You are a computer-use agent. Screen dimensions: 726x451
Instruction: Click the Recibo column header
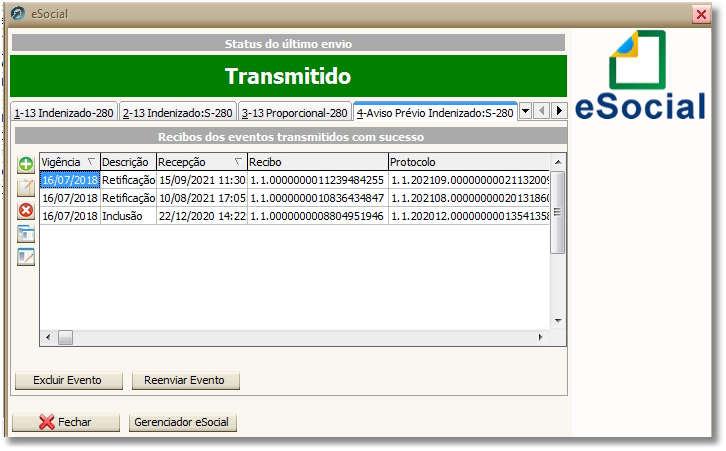(x=318, y=162)
